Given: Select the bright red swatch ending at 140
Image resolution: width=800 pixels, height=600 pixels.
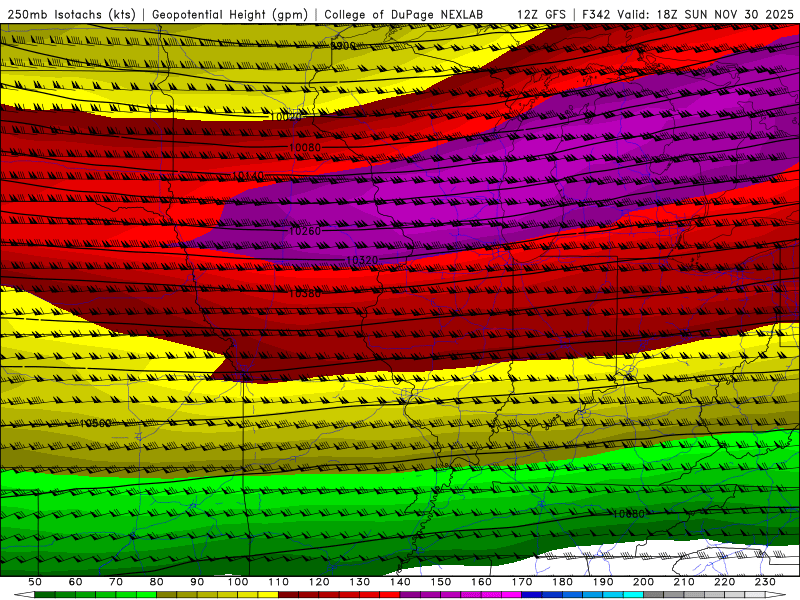Looking at the screenshot, I should 390,595.
